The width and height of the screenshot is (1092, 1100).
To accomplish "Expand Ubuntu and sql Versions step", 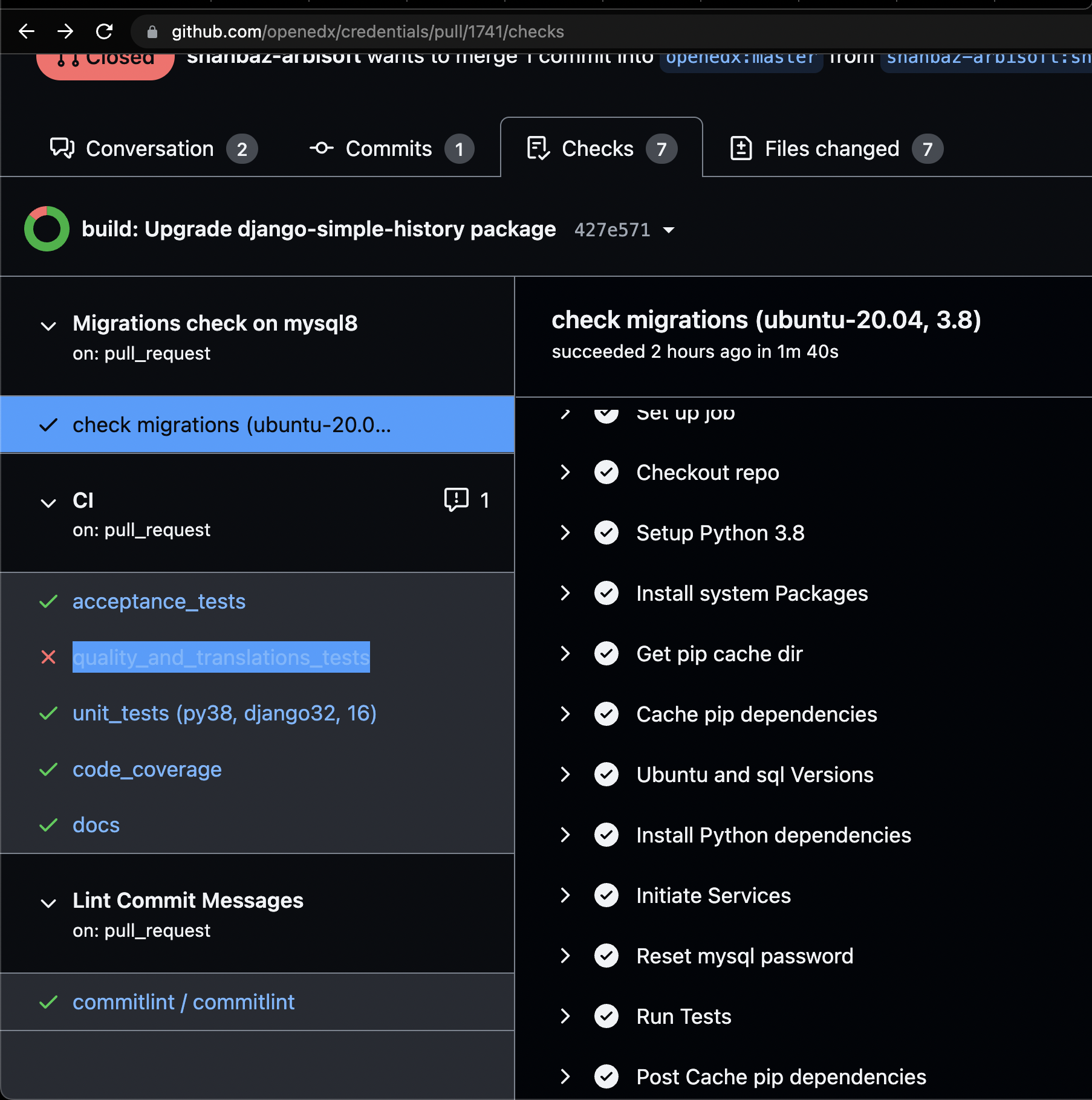I will click(565, 774).
